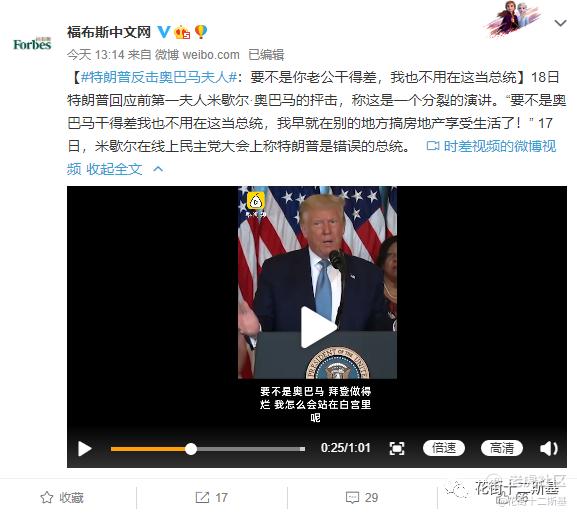Open the 高清 quality selector
The width and height of the screenshot is (577, 514).
[x=502, y=448]
